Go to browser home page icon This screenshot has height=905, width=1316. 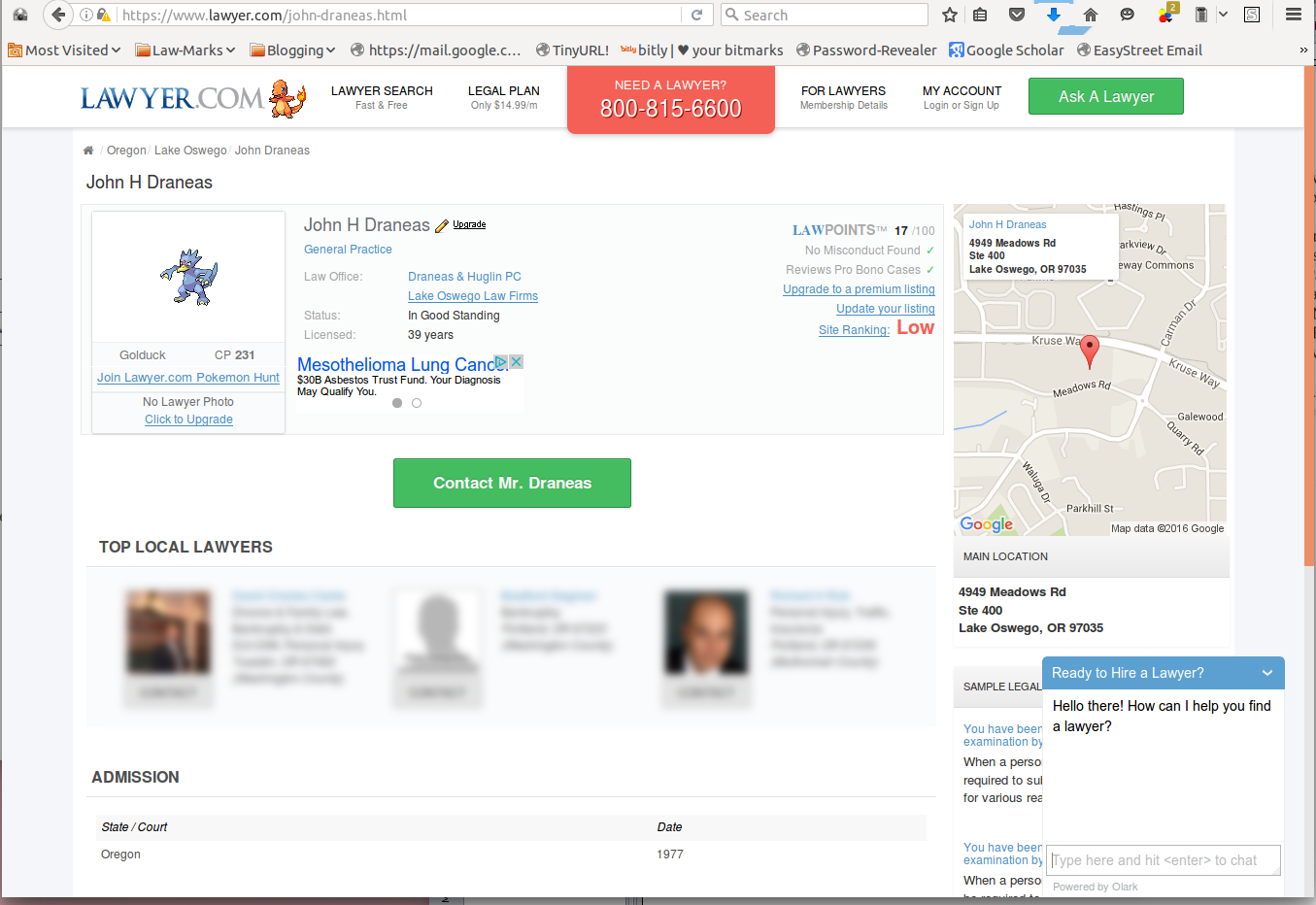(x=1091, y=15)
